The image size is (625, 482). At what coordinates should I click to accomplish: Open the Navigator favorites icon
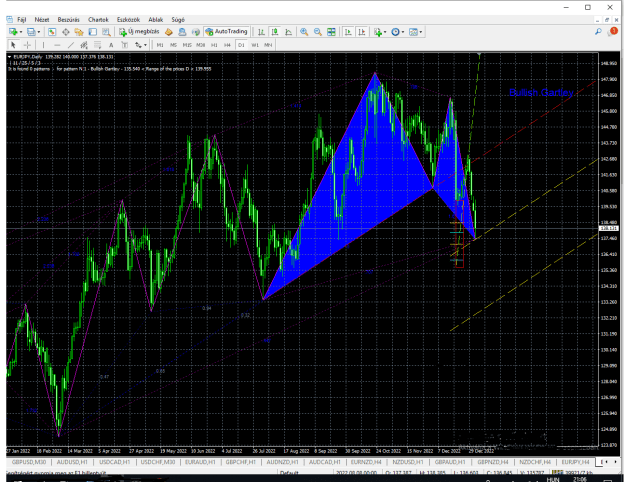pyautogui.click(x=79, y=32)
